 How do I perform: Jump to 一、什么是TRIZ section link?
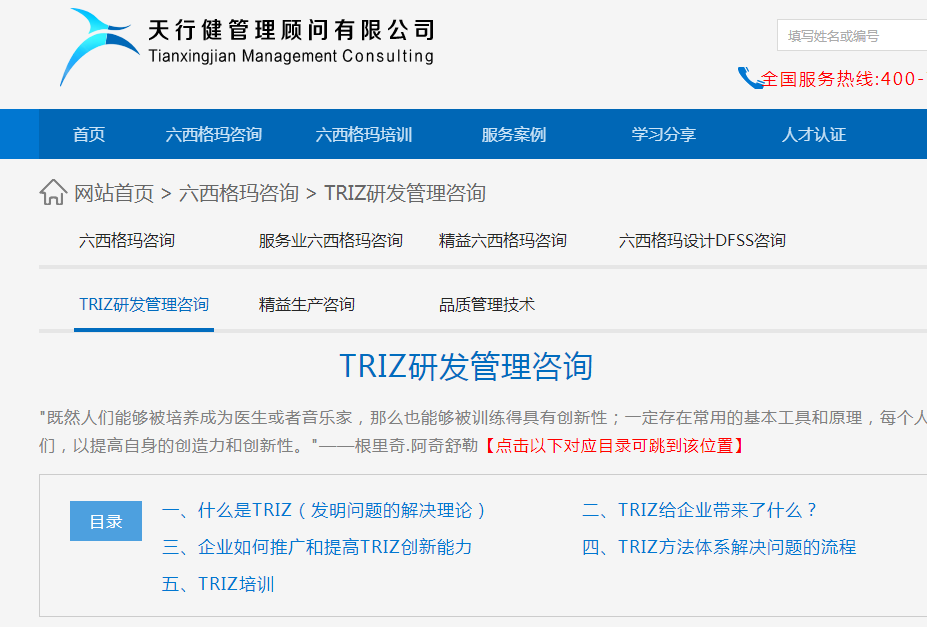coord(328,510)
